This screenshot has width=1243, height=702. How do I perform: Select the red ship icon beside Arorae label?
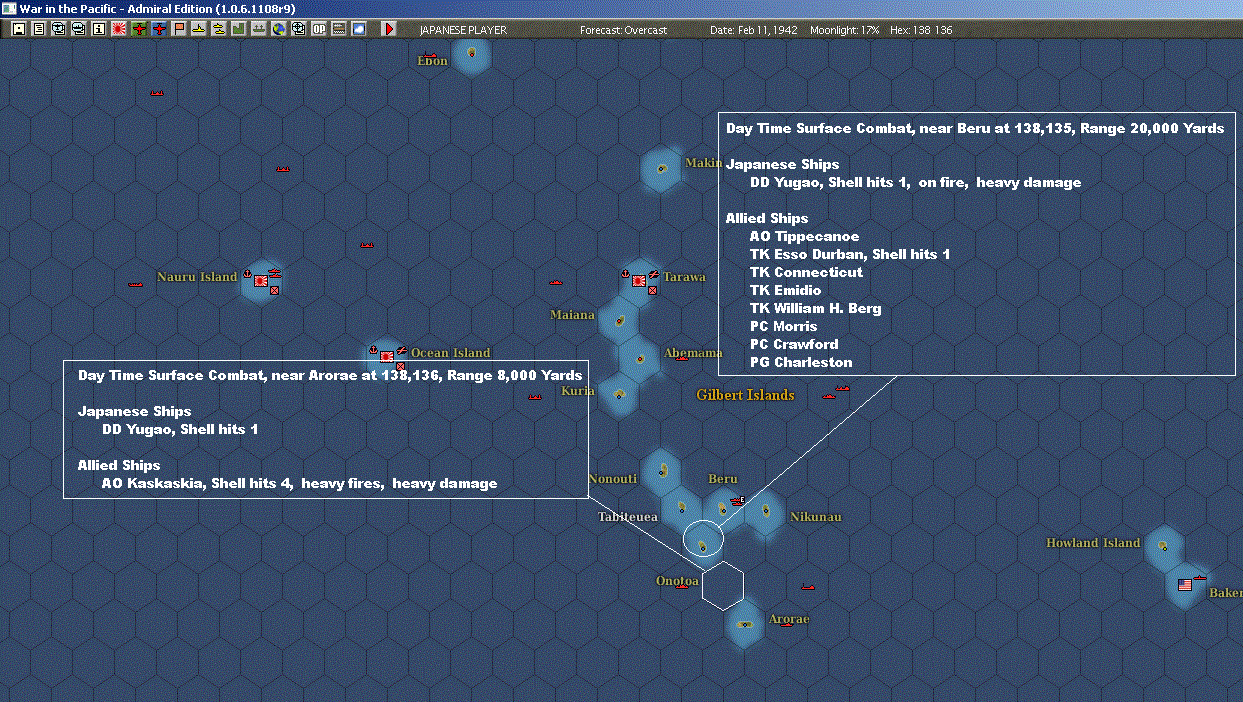point(788,624)
